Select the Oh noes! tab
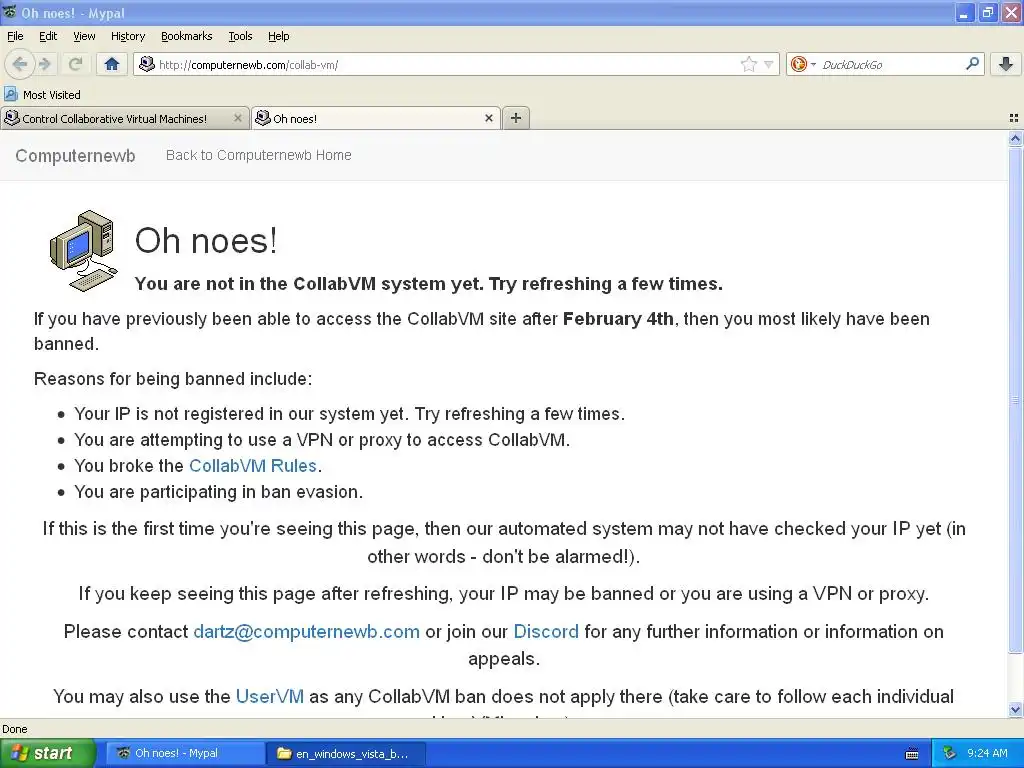Screen dimensions: 1024x768 tap(376, 118)
